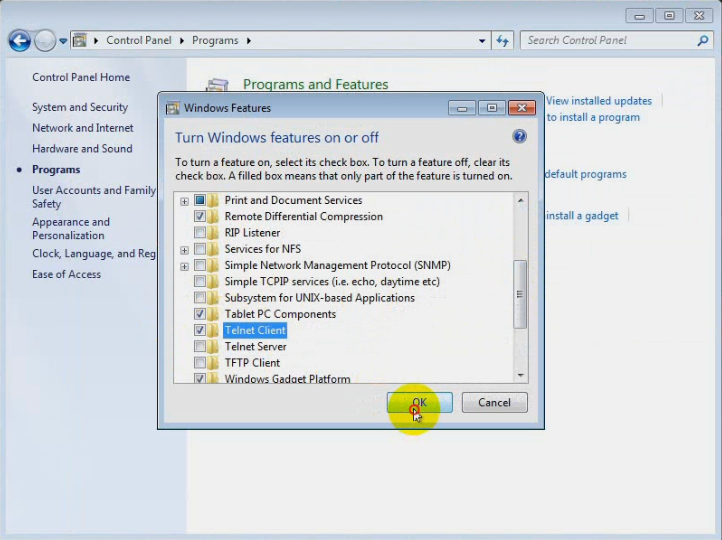This screenshot has height=540, width=722.
Task: Close the Windows Features dialog
Action: pyautogui.click(x=522, y=108)
